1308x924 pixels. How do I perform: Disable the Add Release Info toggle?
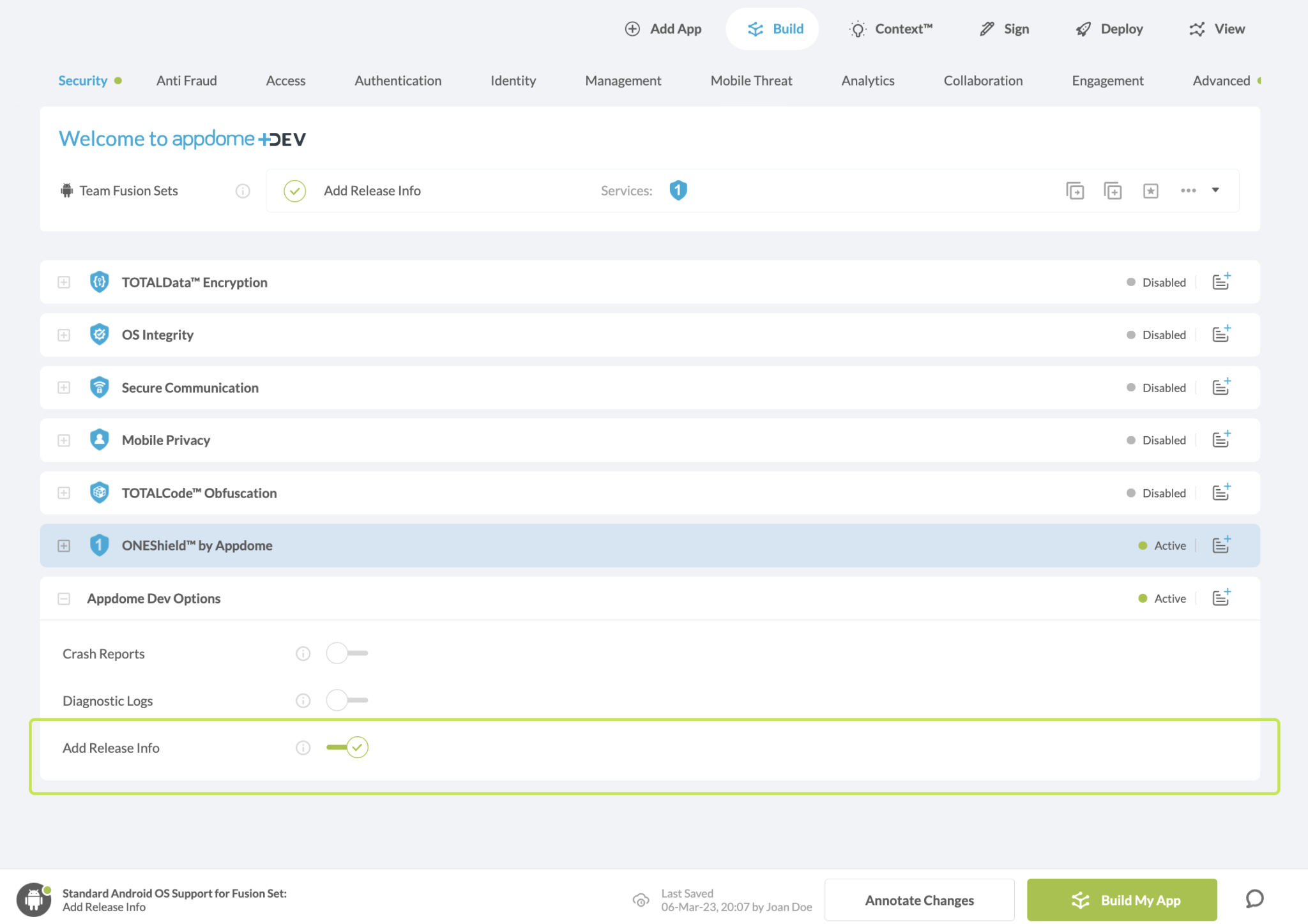click(x=347, y=747)
